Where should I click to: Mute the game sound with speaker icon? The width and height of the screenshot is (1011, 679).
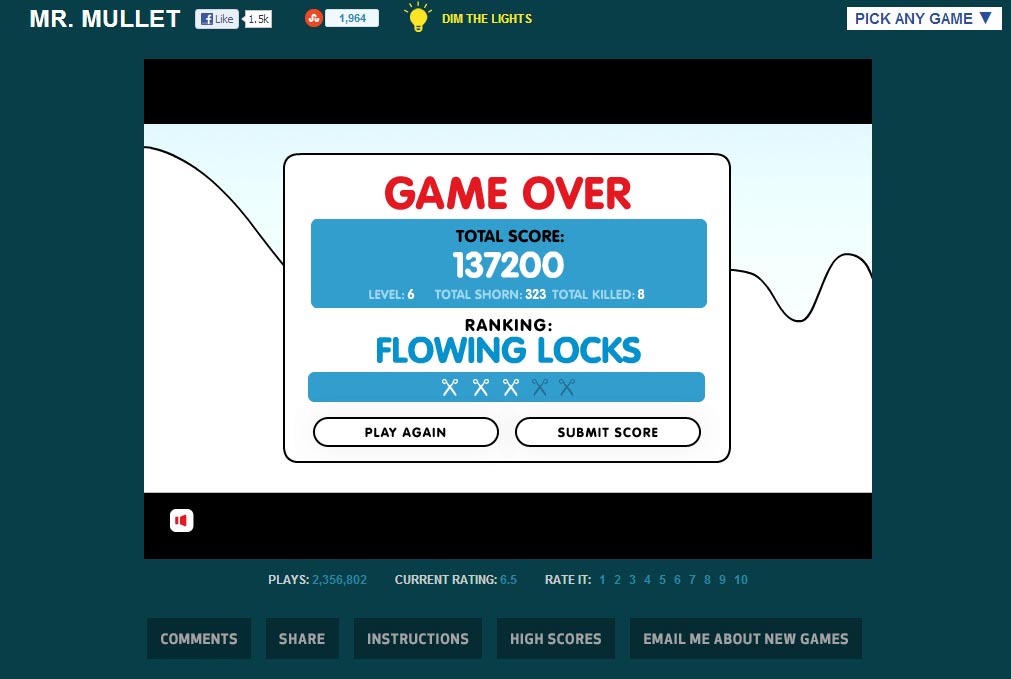click(181, 520)
